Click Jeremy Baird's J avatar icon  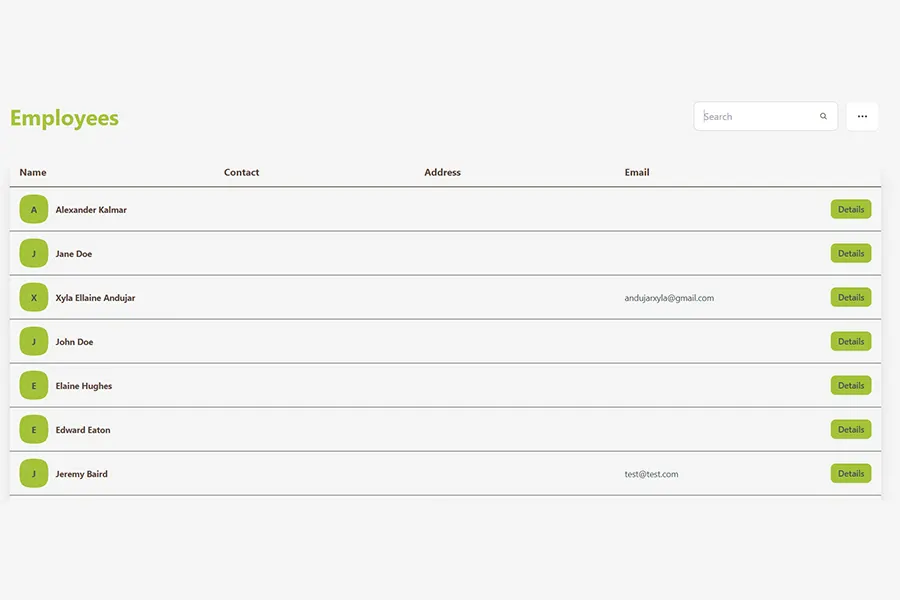click(x=34, y=474)
